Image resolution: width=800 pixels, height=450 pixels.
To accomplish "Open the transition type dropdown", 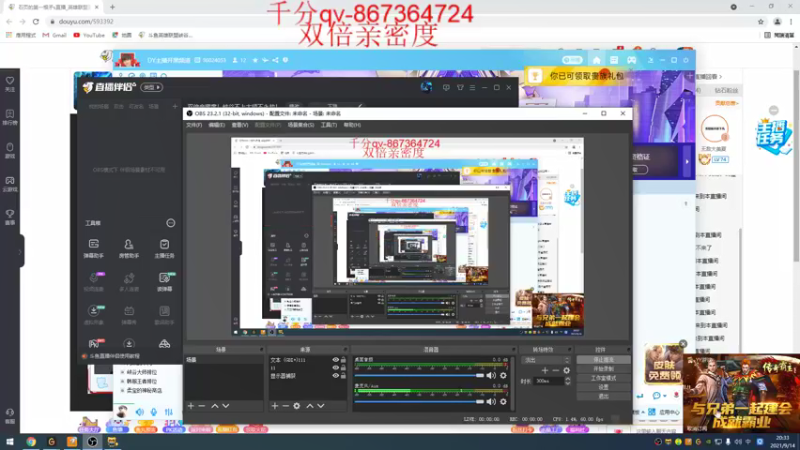I will (x=546, y=360).
